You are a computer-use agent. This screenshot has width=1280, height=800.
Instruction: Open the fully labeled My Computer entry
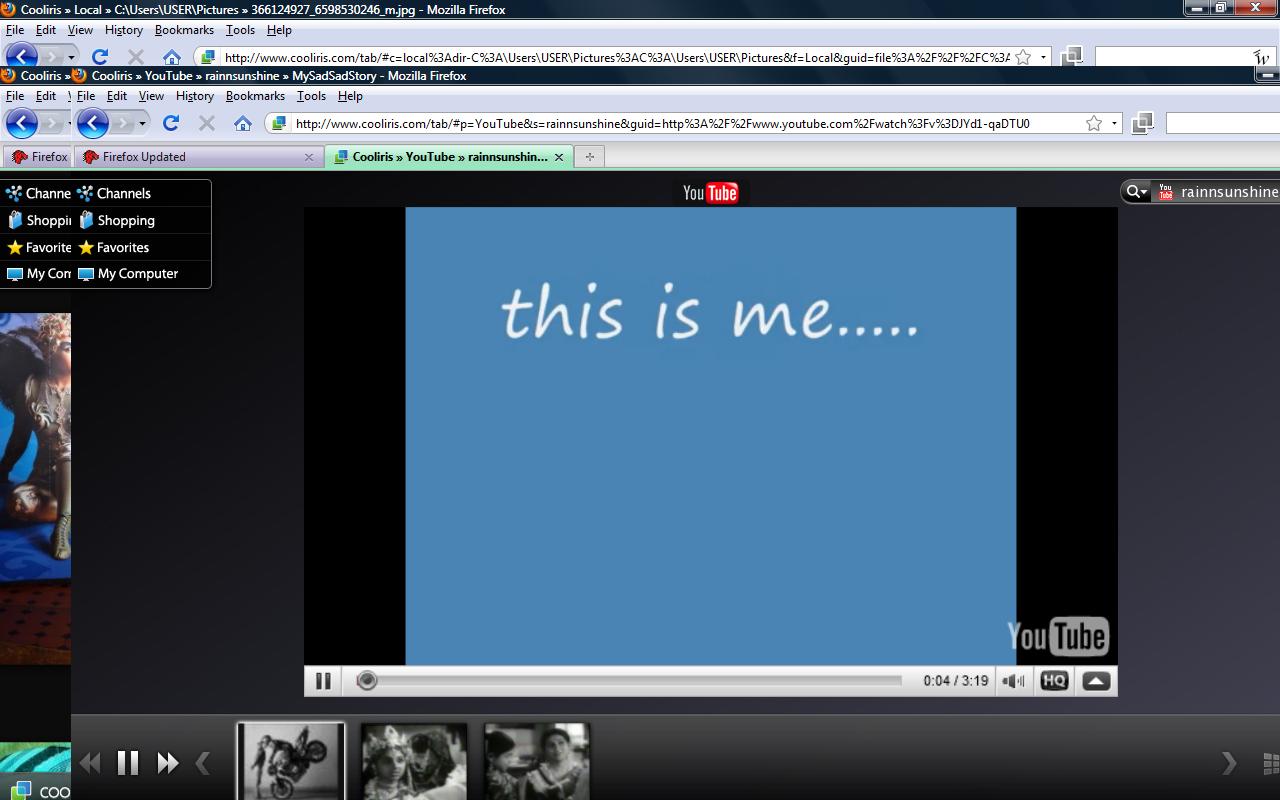click(x=137, y=274)
